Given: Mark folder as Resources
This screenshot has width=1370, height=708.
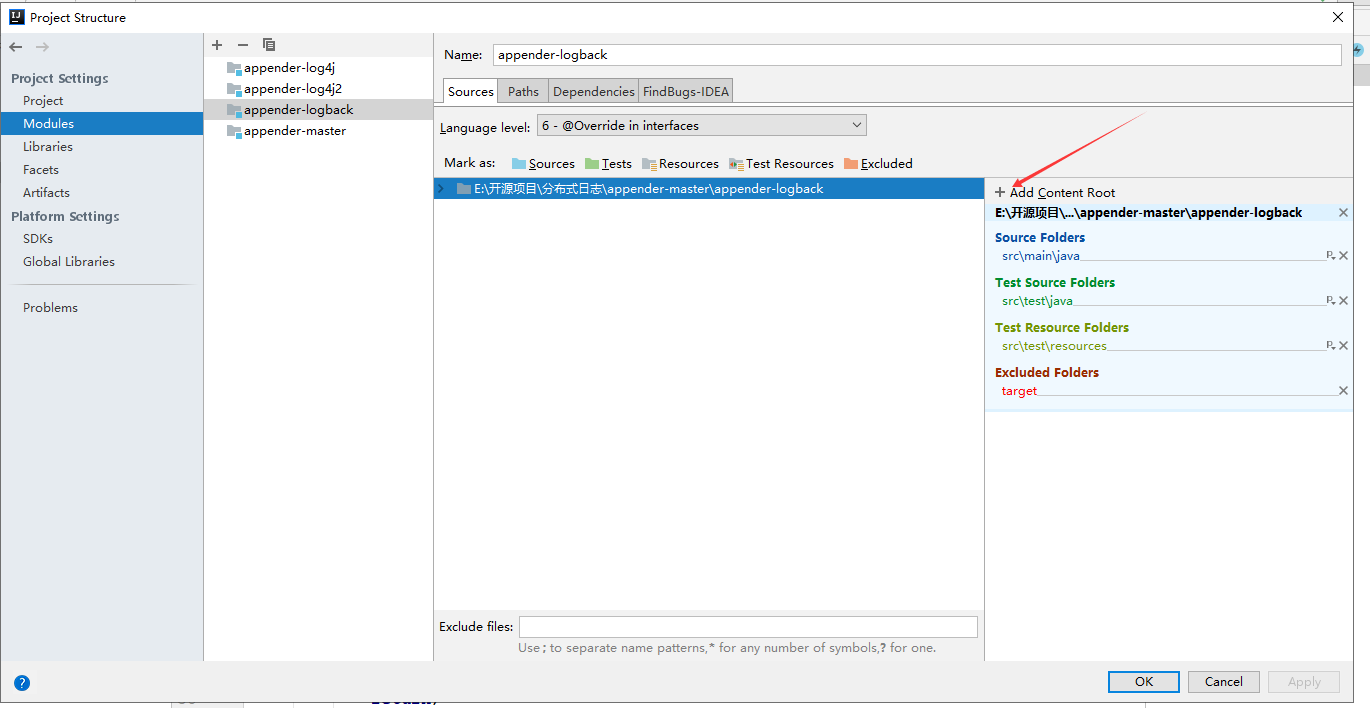Looking at the screenshot, I should [680, 164].
